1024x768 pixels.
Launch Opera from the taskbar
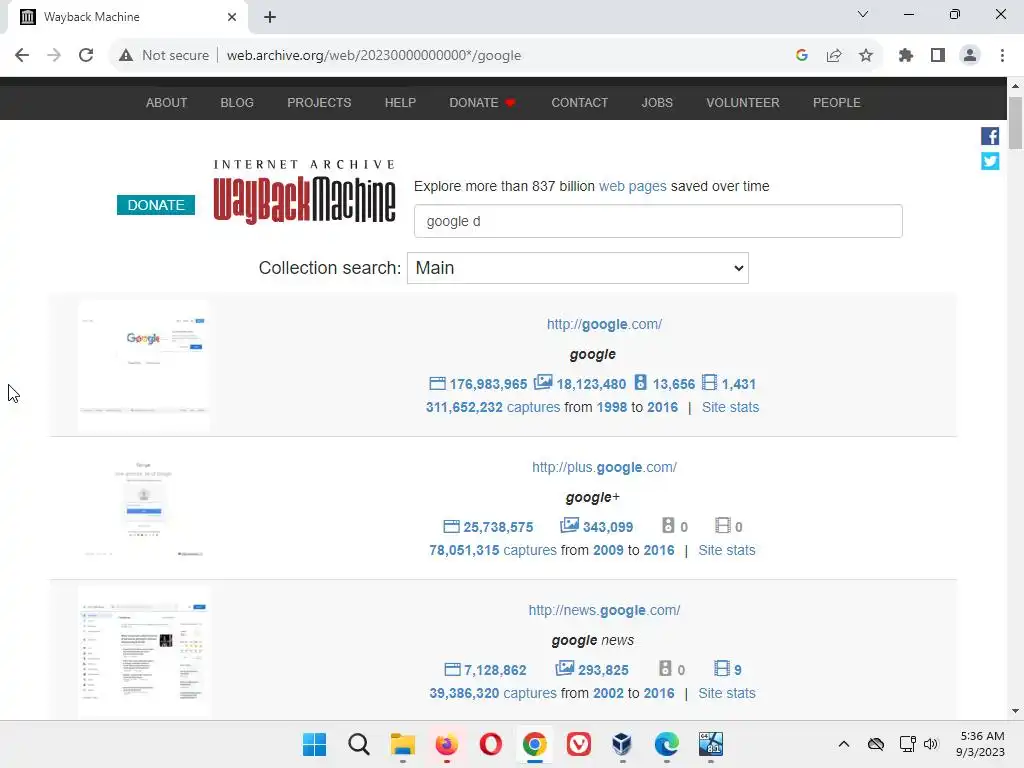pos(490,744)
